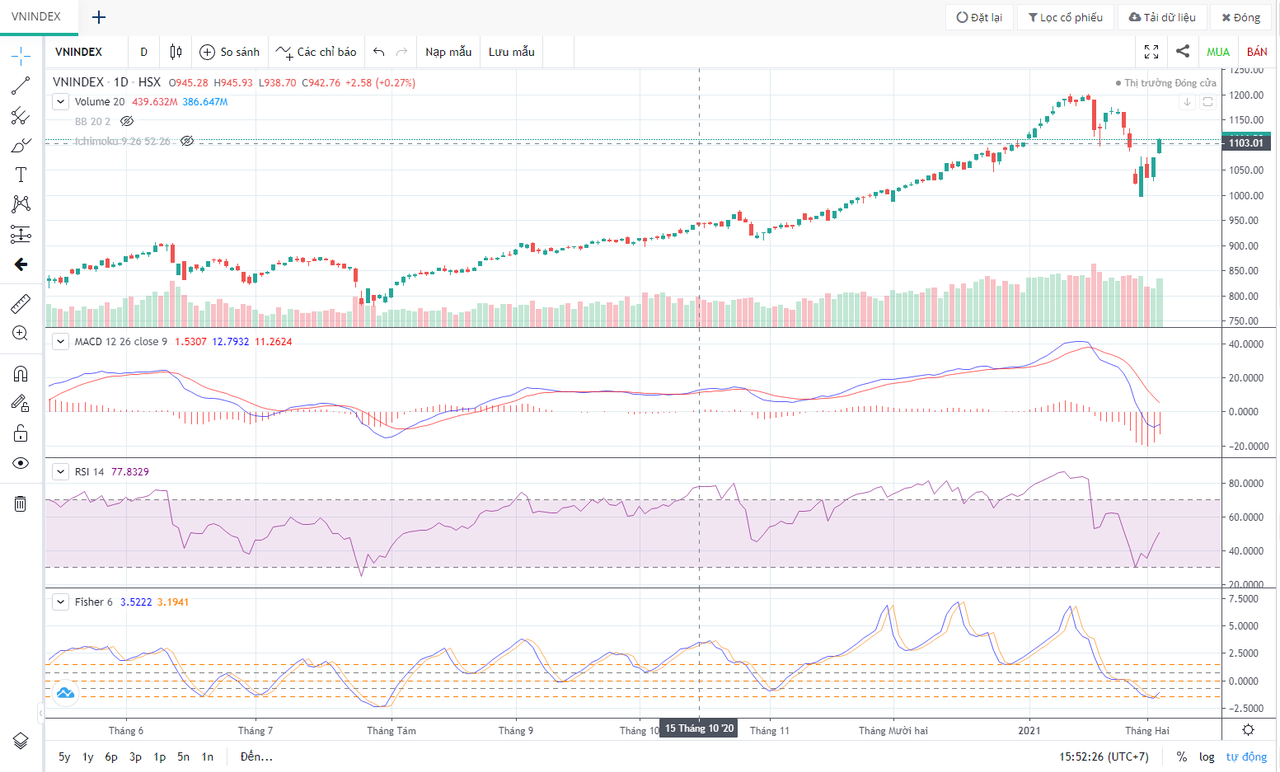The image size is (1280, 772).
Task: Collapse the Volume 20 indicator legend
Action: point(60,101)
